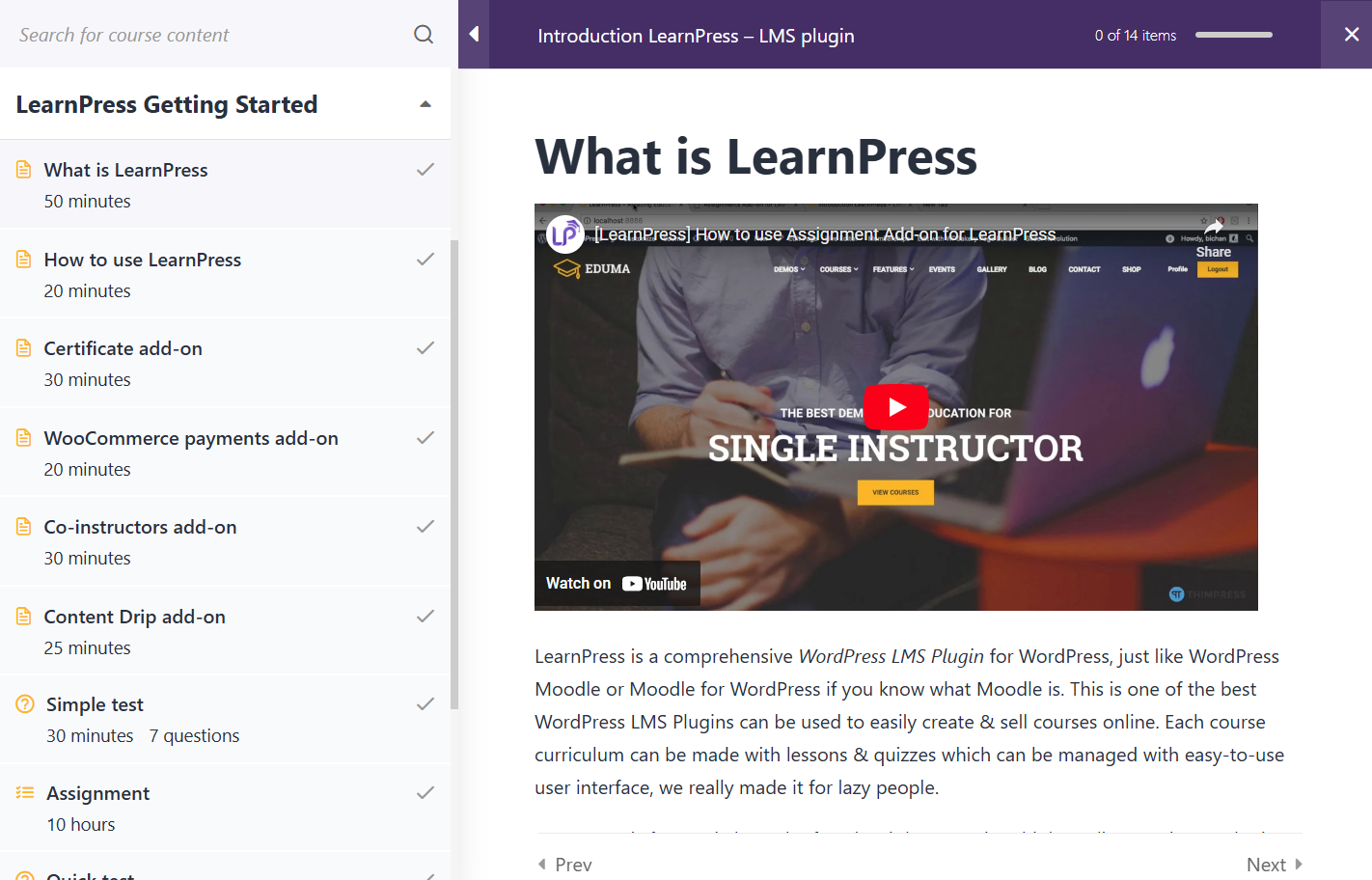Collapse the course sidebar with arrow
This screenshot has width=1372, height=880.
[474, 34]
